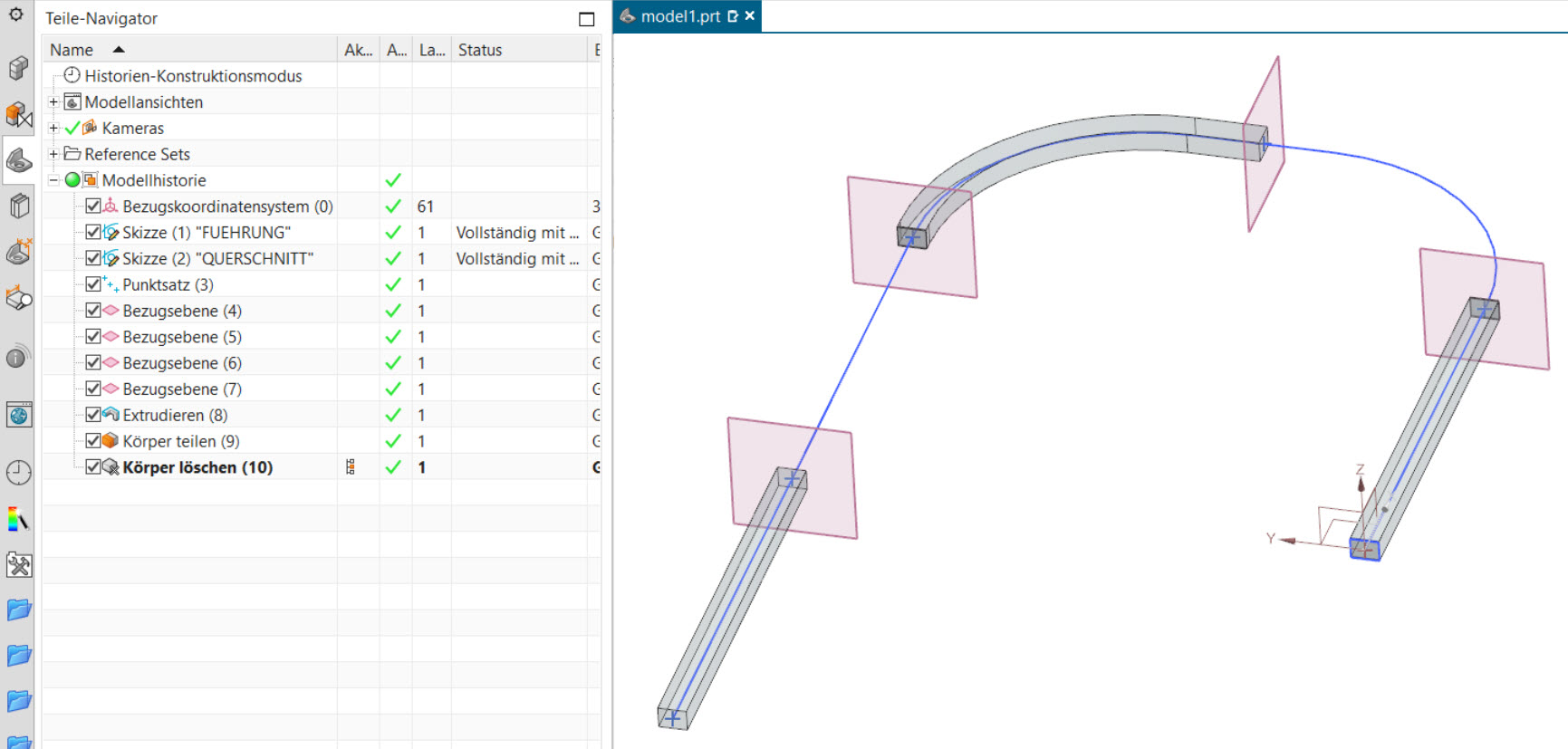The image size is (1568, 749).
Task: Uncheck the Bezugsebene (5) checkbox
Action: coord(93,337)
